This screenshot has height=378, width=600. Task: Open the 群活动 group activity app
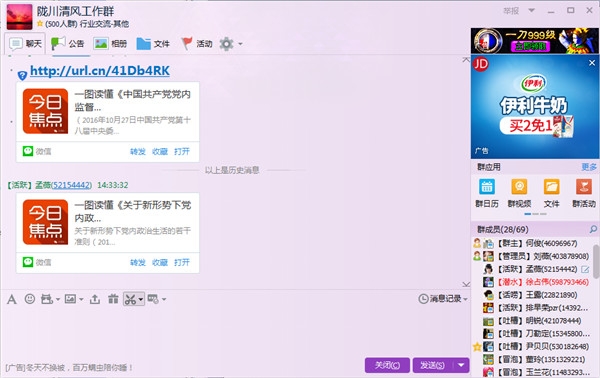tap(584, 193)
